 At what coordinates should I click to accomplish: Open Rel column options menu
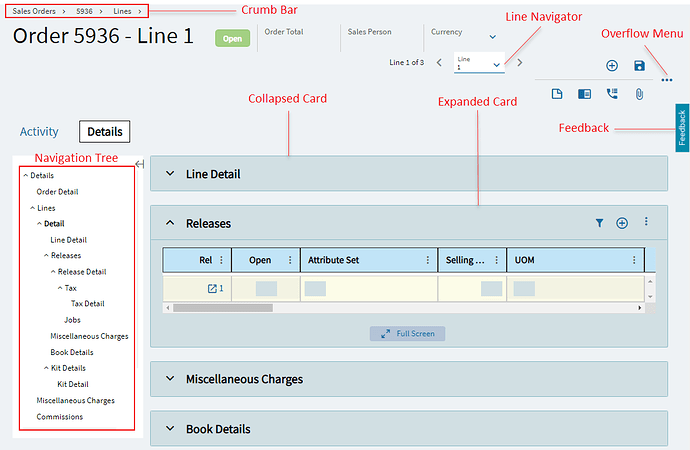221,260
